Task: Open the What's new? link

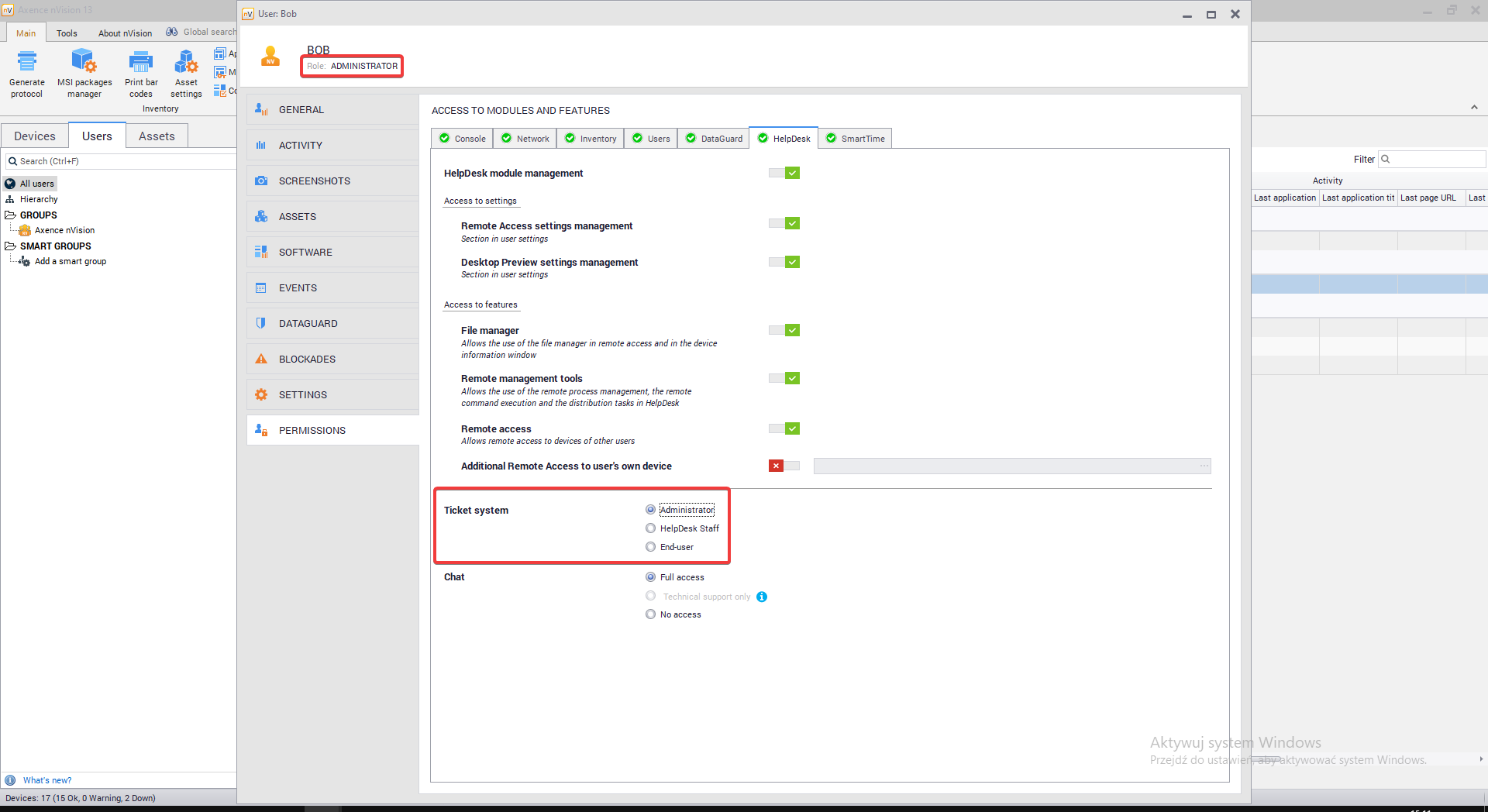Action: [x=47, y=780]
